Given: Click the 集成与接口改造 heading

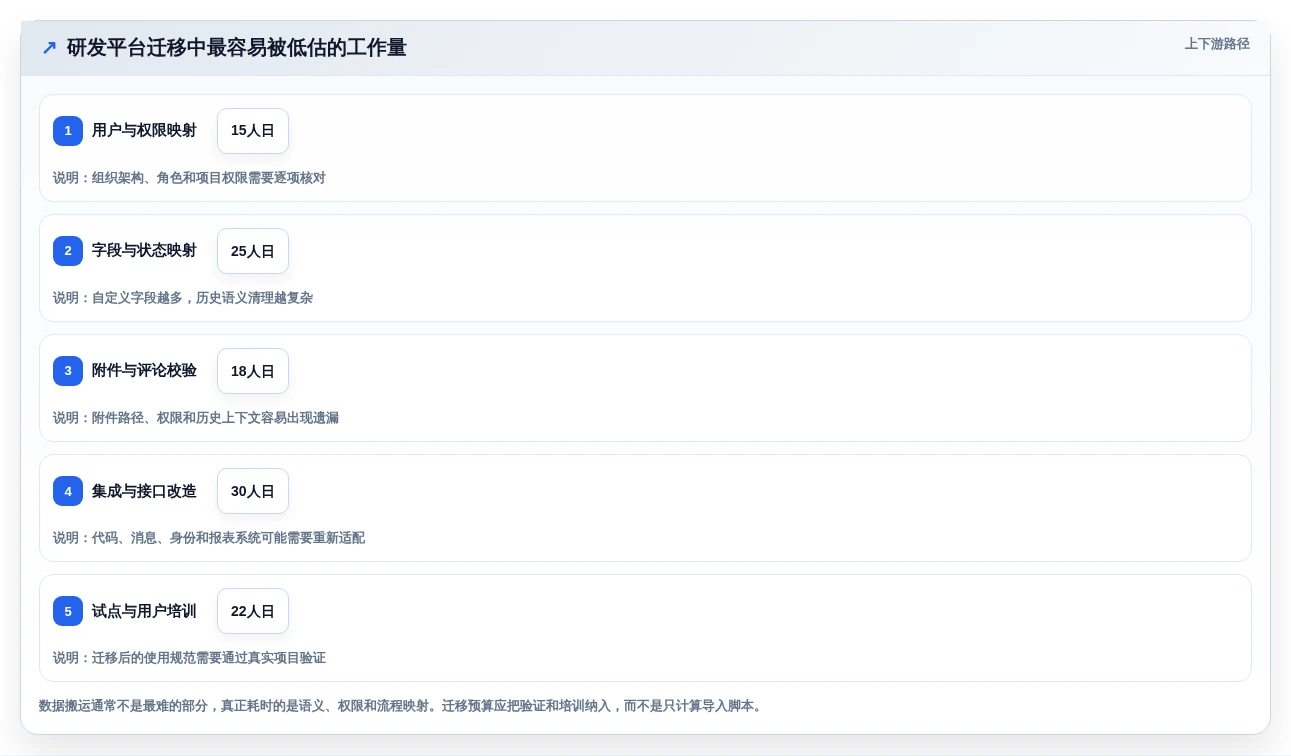Looking at the screenshot, I should pyautogui.click(x=144, y=491).
